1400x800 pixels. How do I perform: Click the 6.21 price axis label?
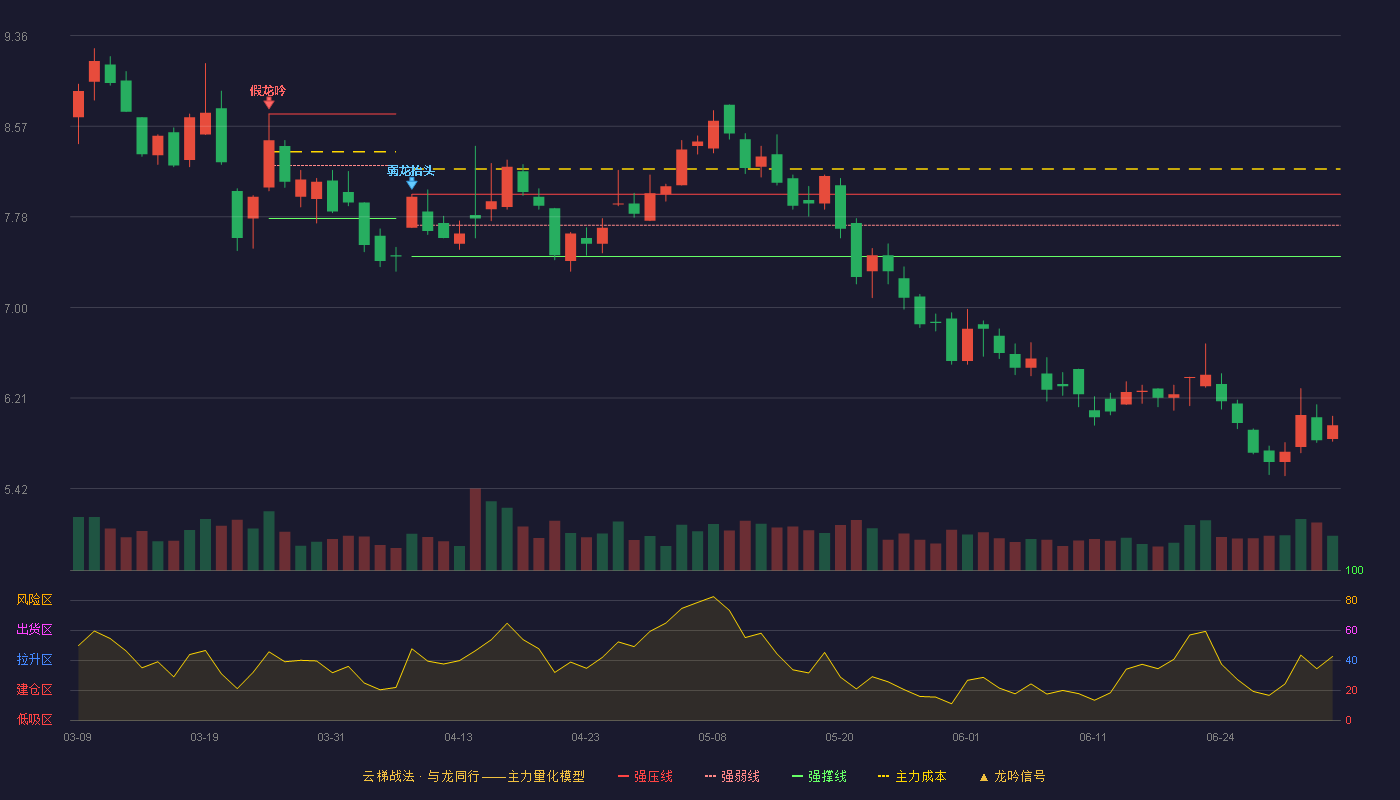click(16, 399)
